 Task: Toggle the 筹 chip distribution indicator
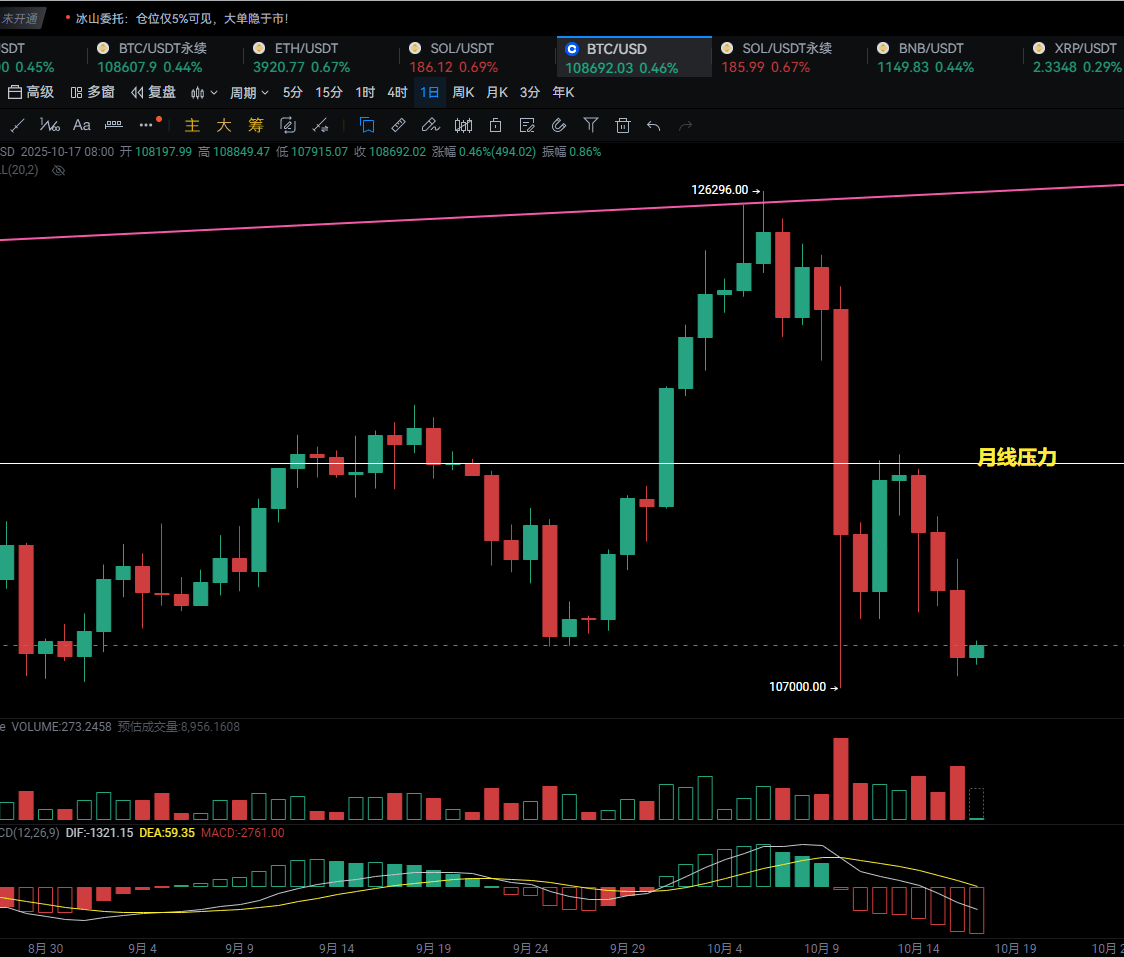pyautogui.click(x=256, y=125)
